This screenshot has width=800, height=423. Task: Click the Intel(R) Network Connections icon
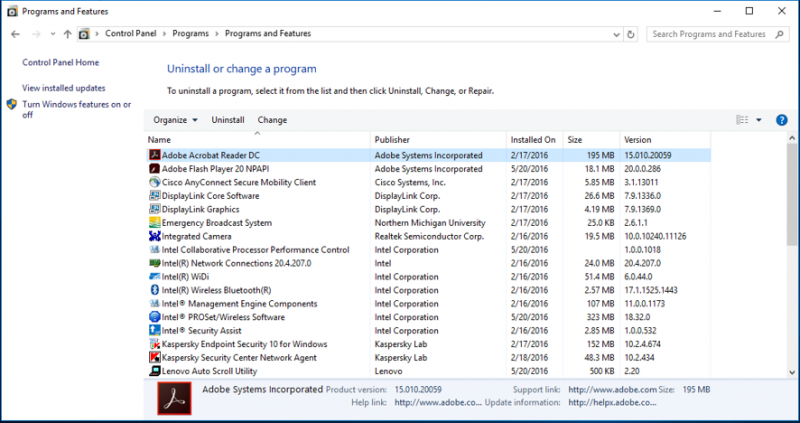[x=155, y=263]
